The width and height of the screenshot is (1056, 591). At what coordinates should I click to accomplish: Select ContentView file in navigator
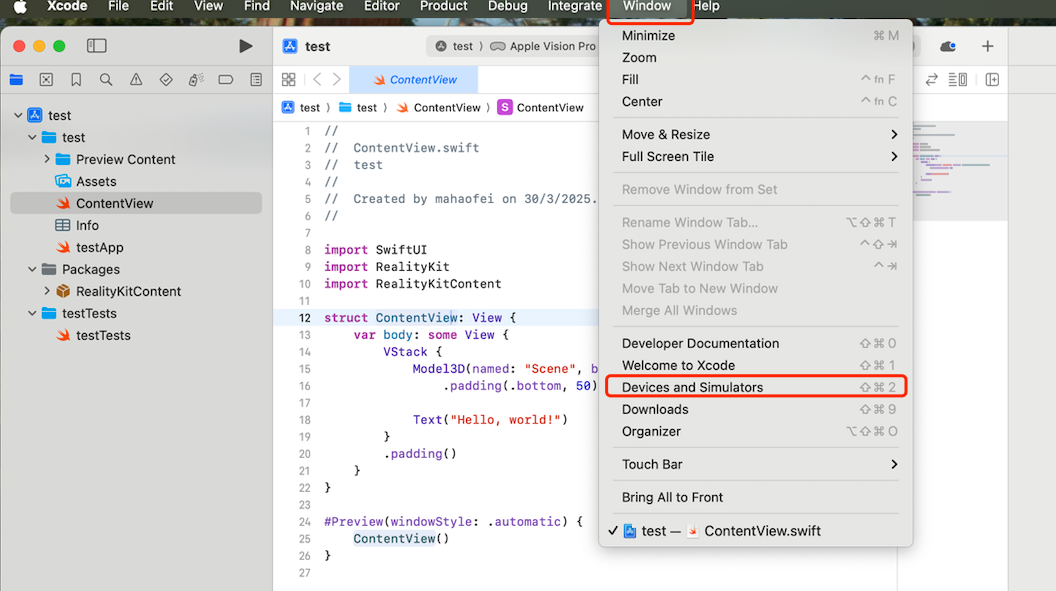click(136, 203)
